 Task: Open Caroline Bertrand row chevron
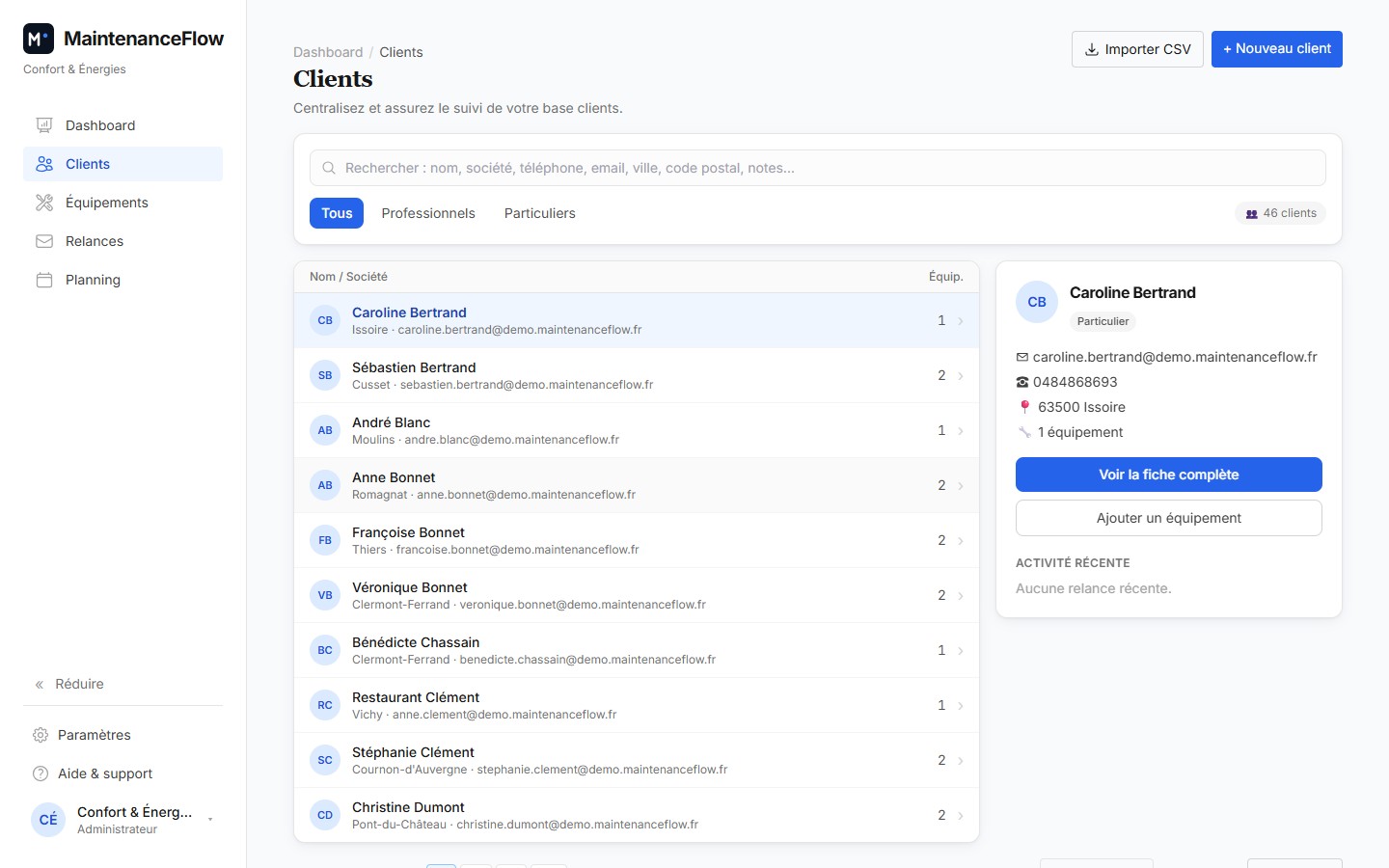(x=961, y=321)
